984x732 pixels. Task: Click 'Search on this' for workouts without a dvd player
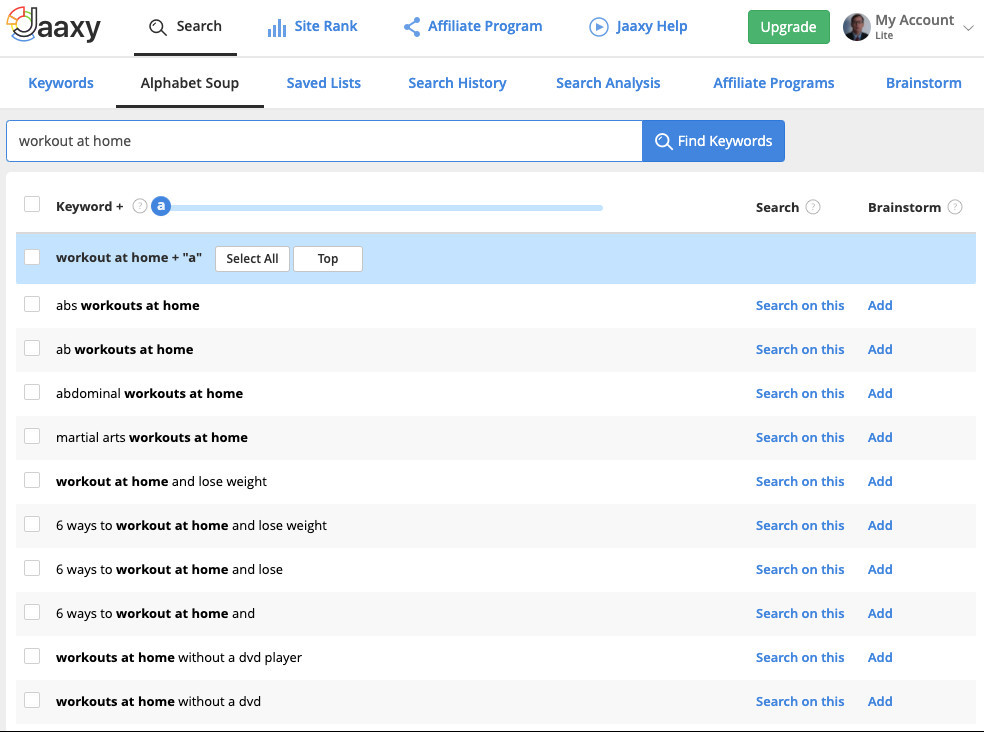pos(800,657)
